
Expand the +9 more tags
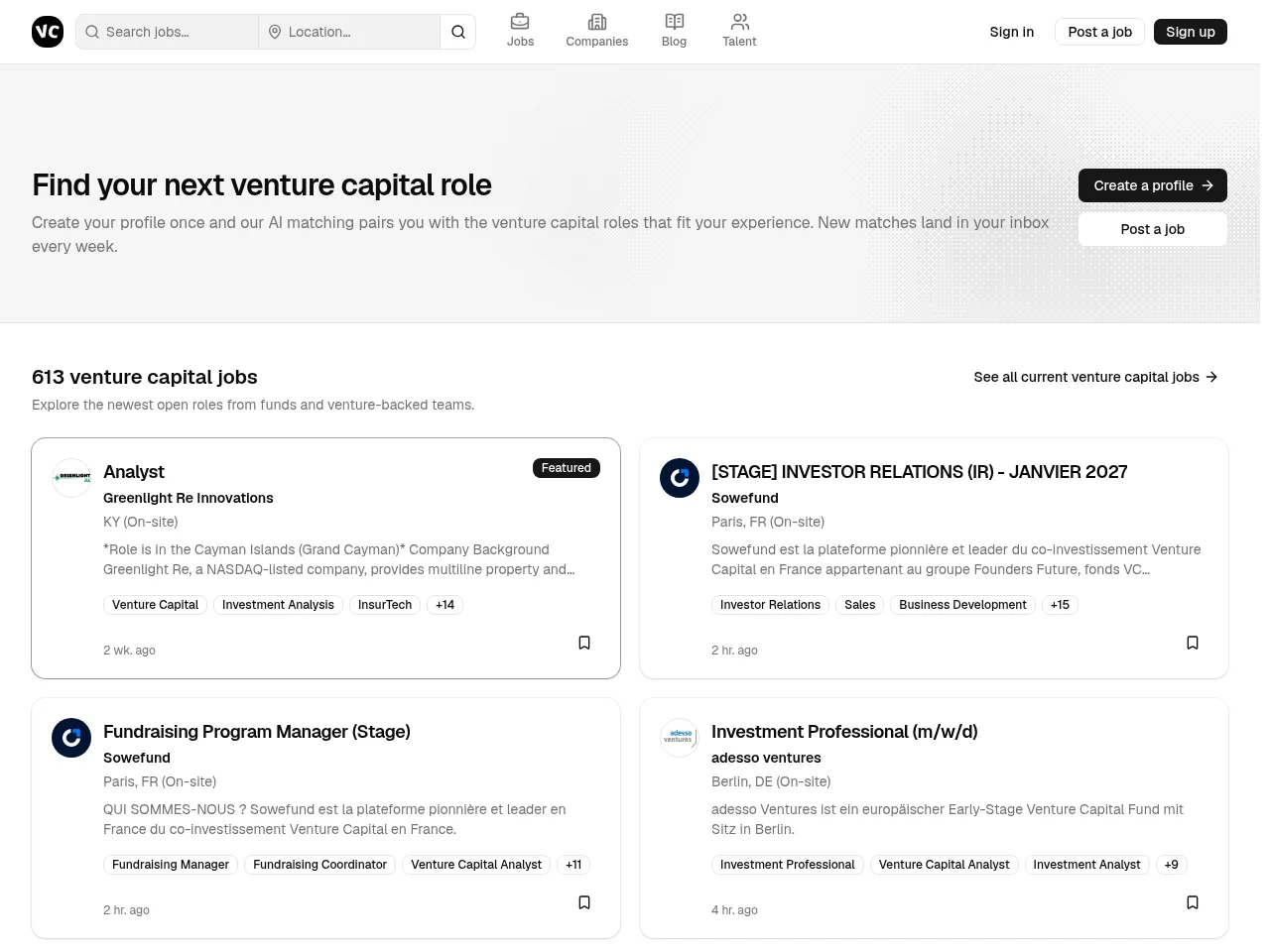[x=1171, y=865]
